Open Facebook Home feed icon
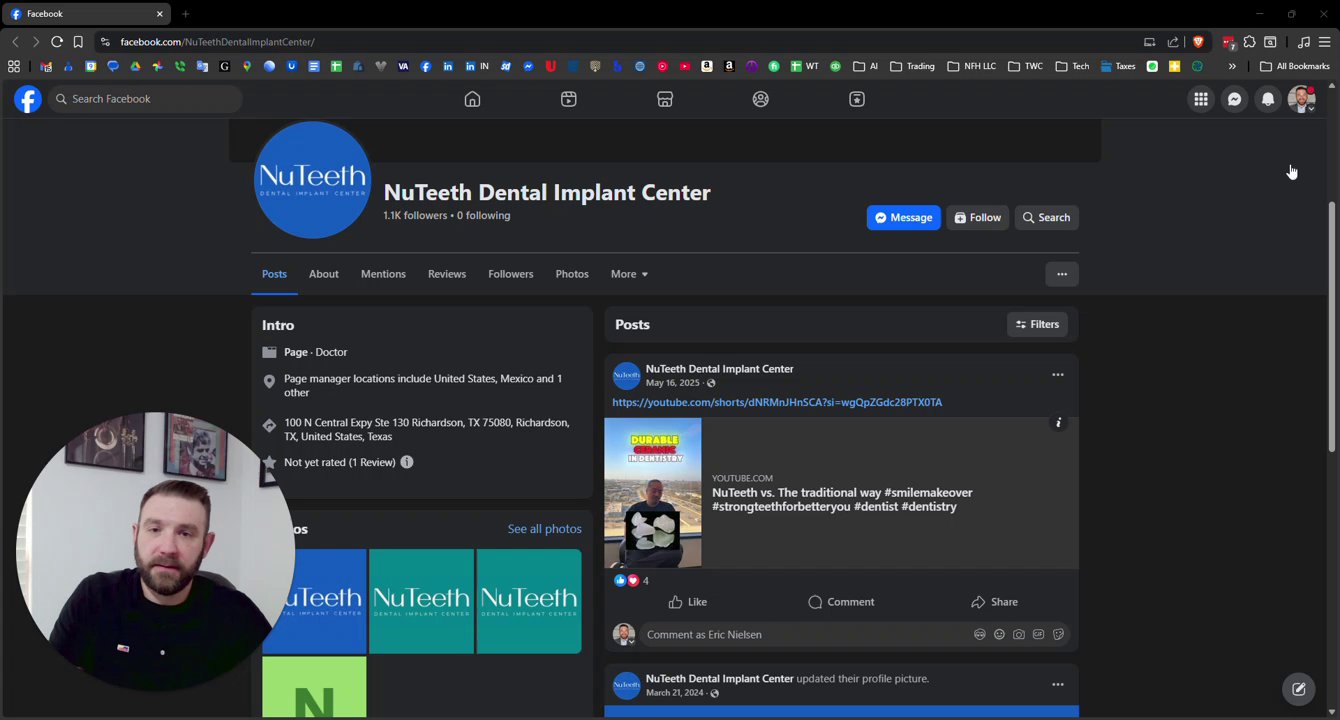 click(472, 99)
